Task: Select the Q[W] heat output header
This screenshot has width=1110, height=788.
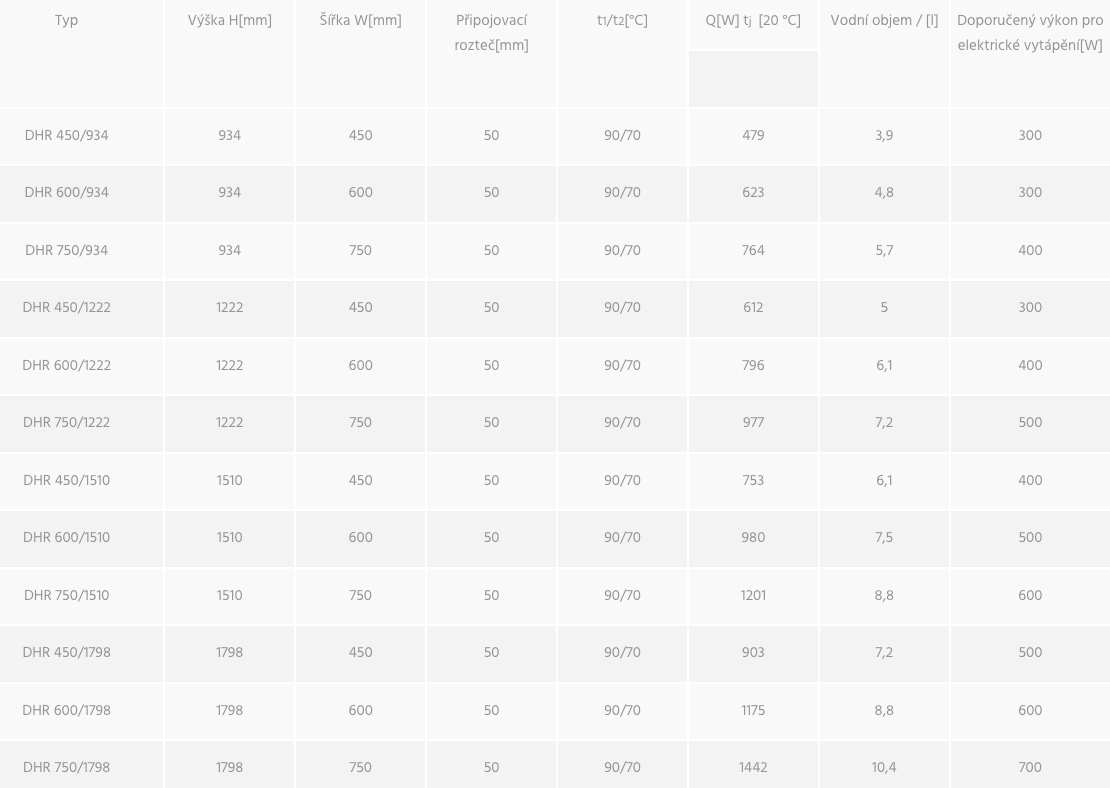Action: [753, 21]
